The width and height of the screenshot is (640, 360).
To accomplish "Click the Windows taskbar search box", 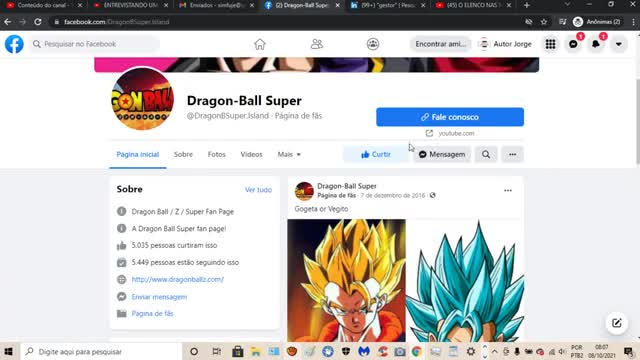I will tap(100, 351).
